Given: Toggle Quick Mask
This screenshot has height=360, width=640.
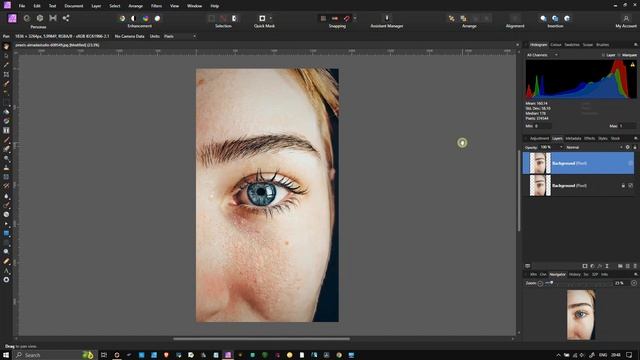Looking at the screenshot, I should (262, 18).
